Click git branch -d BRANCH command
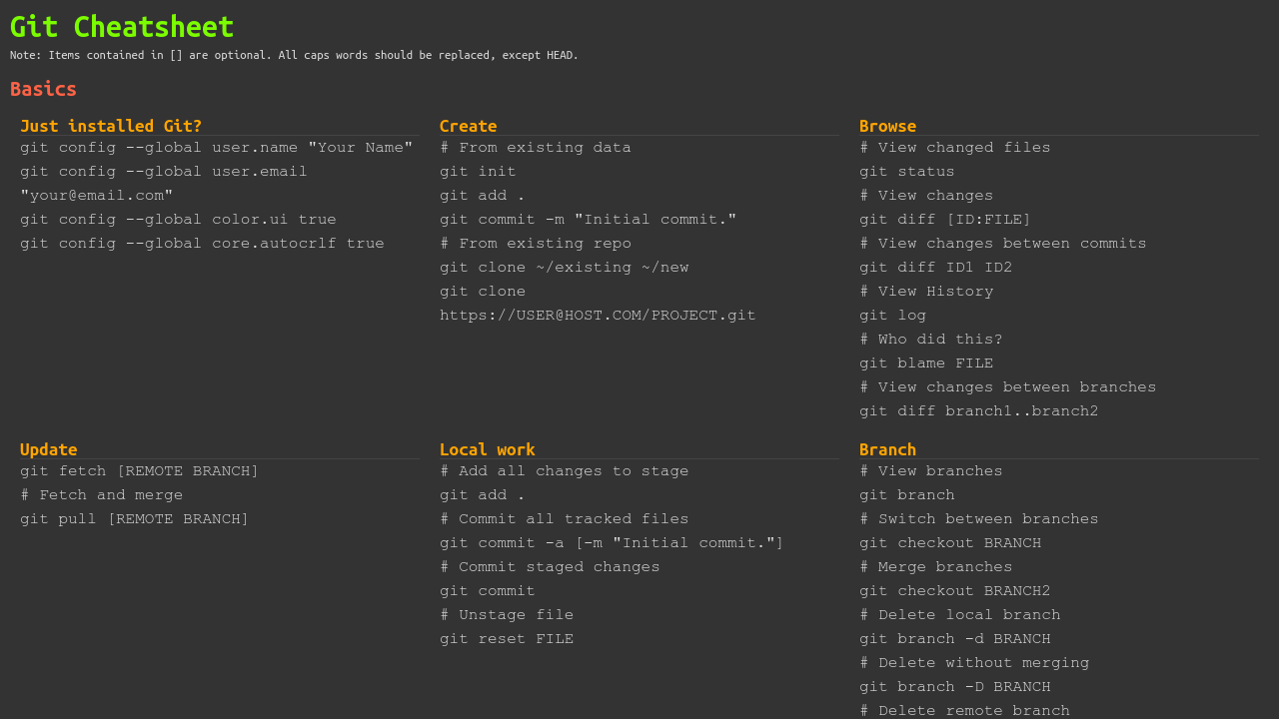The height and width of the screenshot is (719, 1279). pyautogui.click(x=954, y=639)
